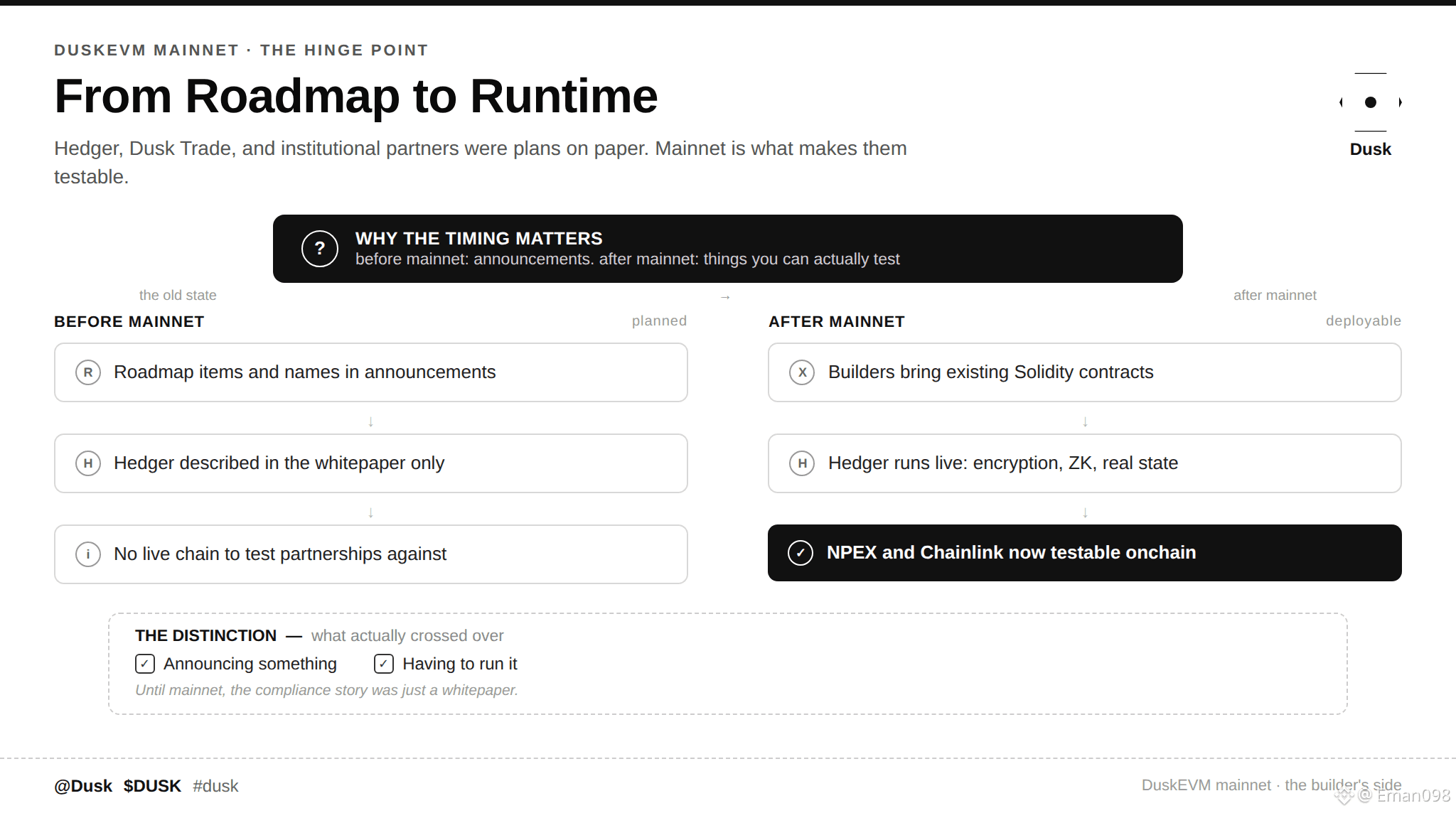Click the R circle icon on Roadmap items card
This screenshot has width=1456, height=813.
pos(88,372)
